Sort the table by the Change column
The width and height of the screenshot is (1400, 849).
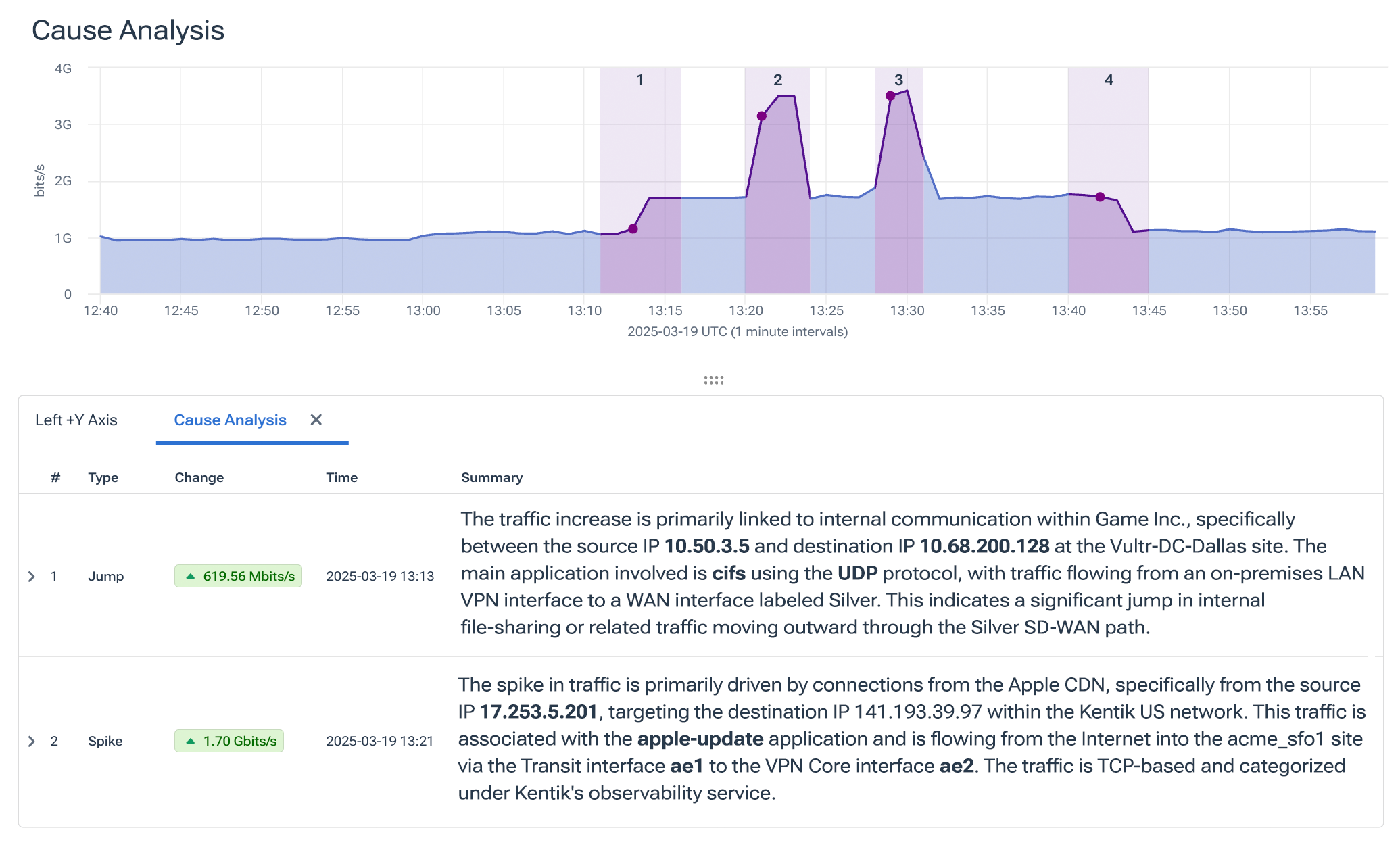(x=199, y=477)
